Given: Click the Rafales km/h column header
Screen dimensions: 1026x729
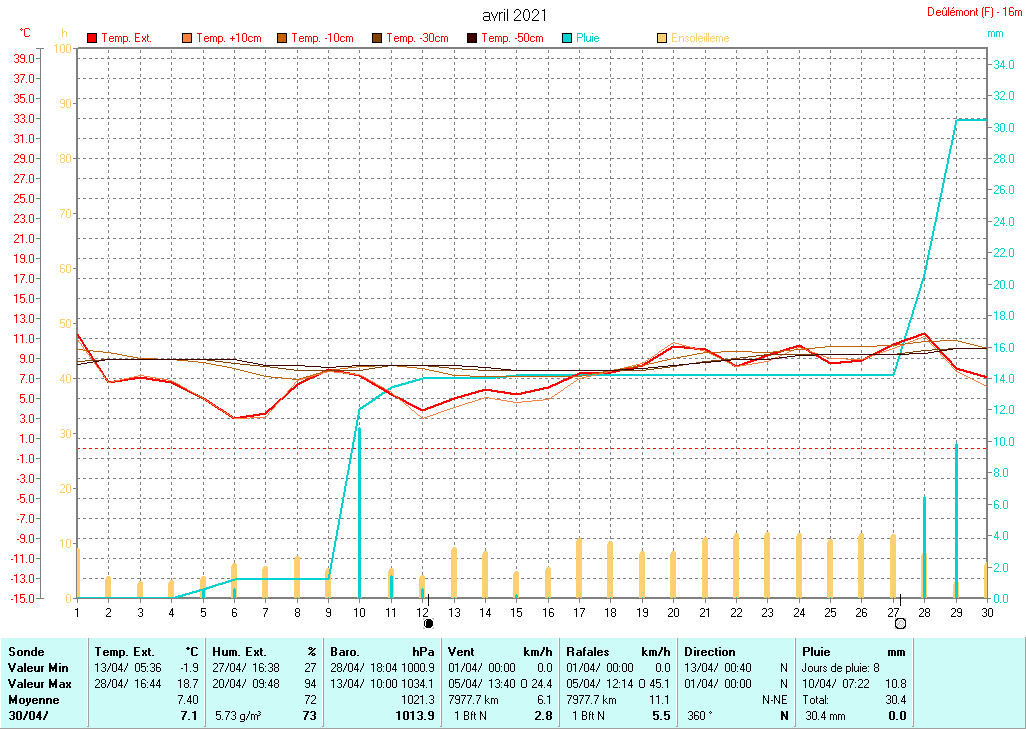Looking at the screenshot, I should pos(617,652).
